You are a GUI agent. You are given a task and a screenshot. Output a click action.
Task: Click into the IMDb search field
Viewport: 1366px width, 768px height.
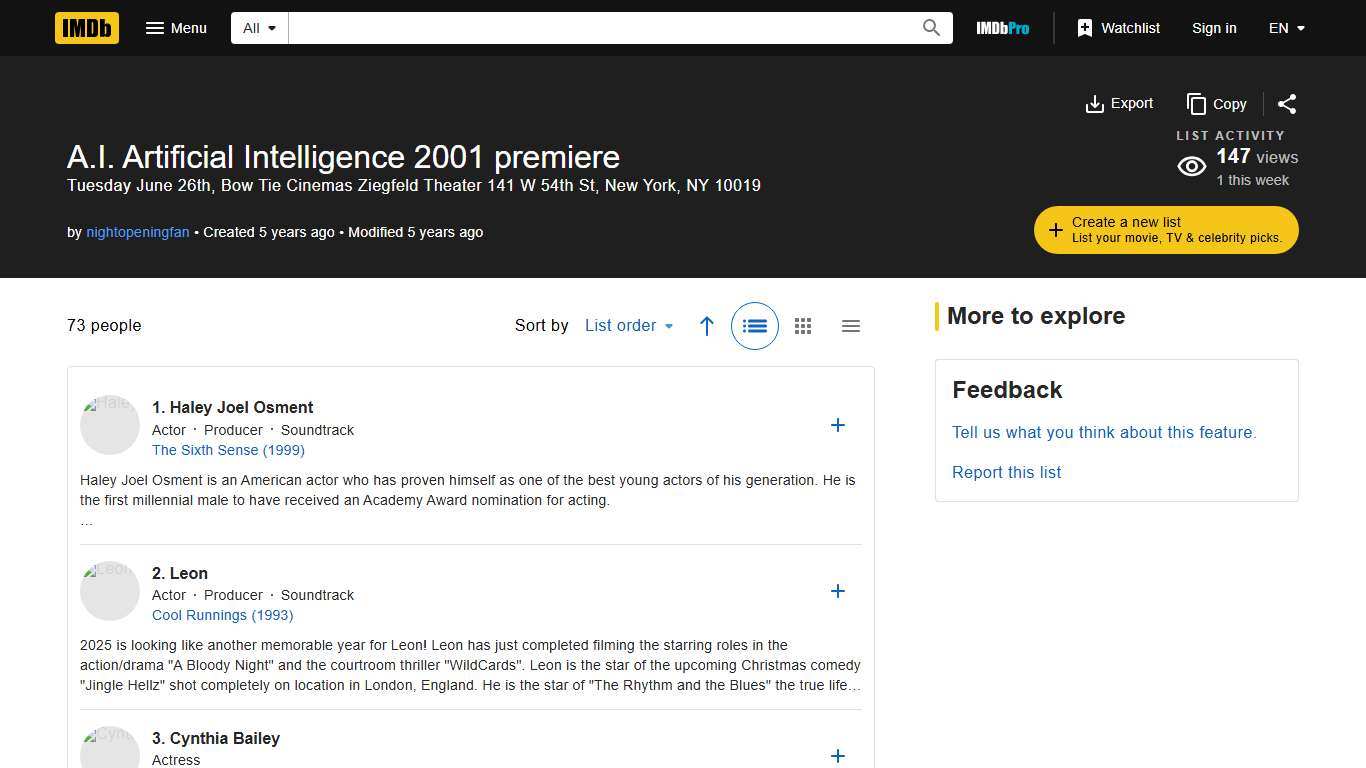(600, 28)
